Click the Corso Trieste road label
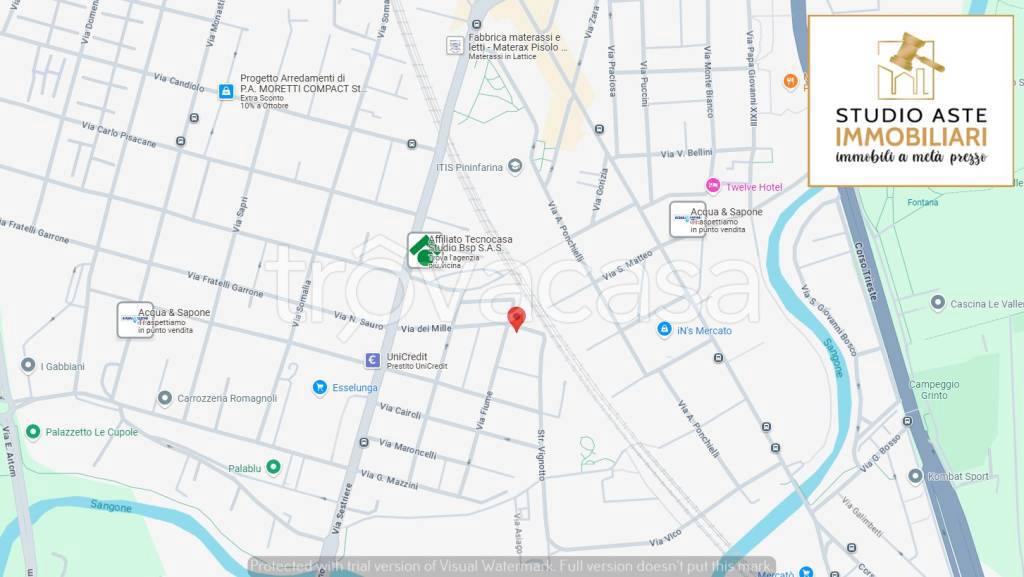The width and height of the screenshot is (1024, 577). coord(866,272)
